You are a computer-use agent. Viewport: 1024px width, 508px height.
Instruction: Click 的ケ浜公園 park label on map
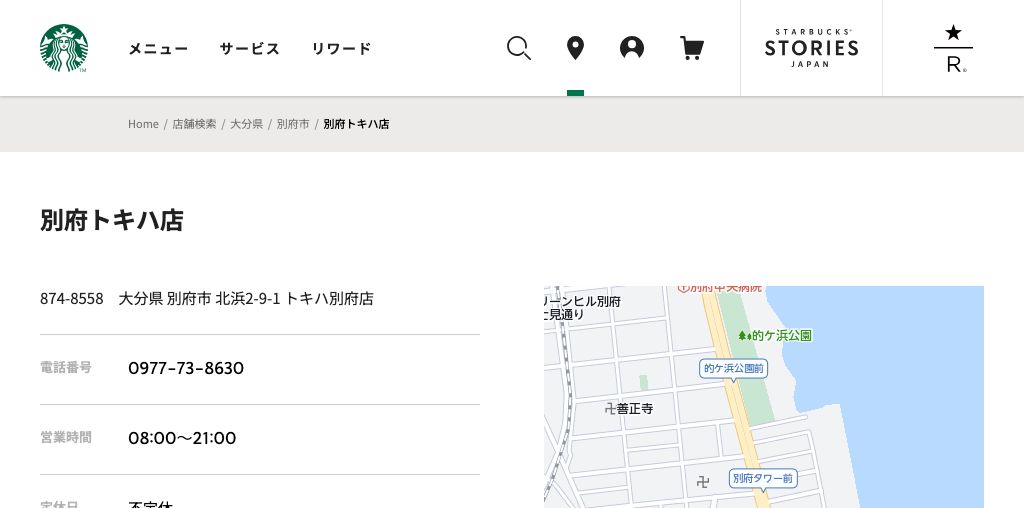pyautogui.click(x=782, y=336)
